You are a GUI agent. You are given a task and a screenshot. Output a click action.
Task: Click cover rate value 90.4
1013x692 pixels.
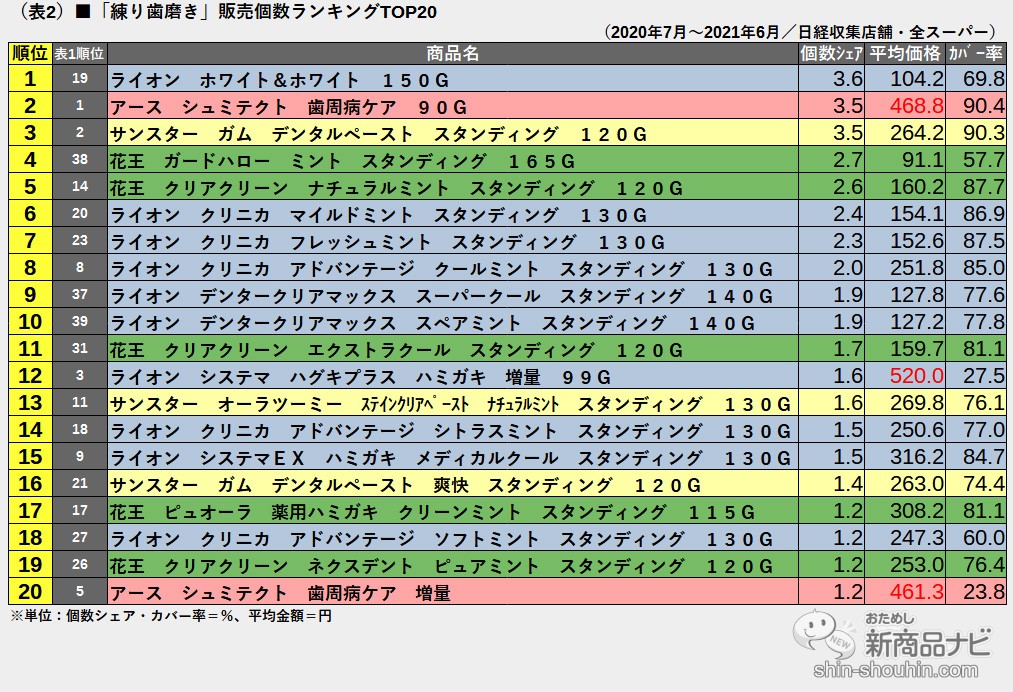984,106
